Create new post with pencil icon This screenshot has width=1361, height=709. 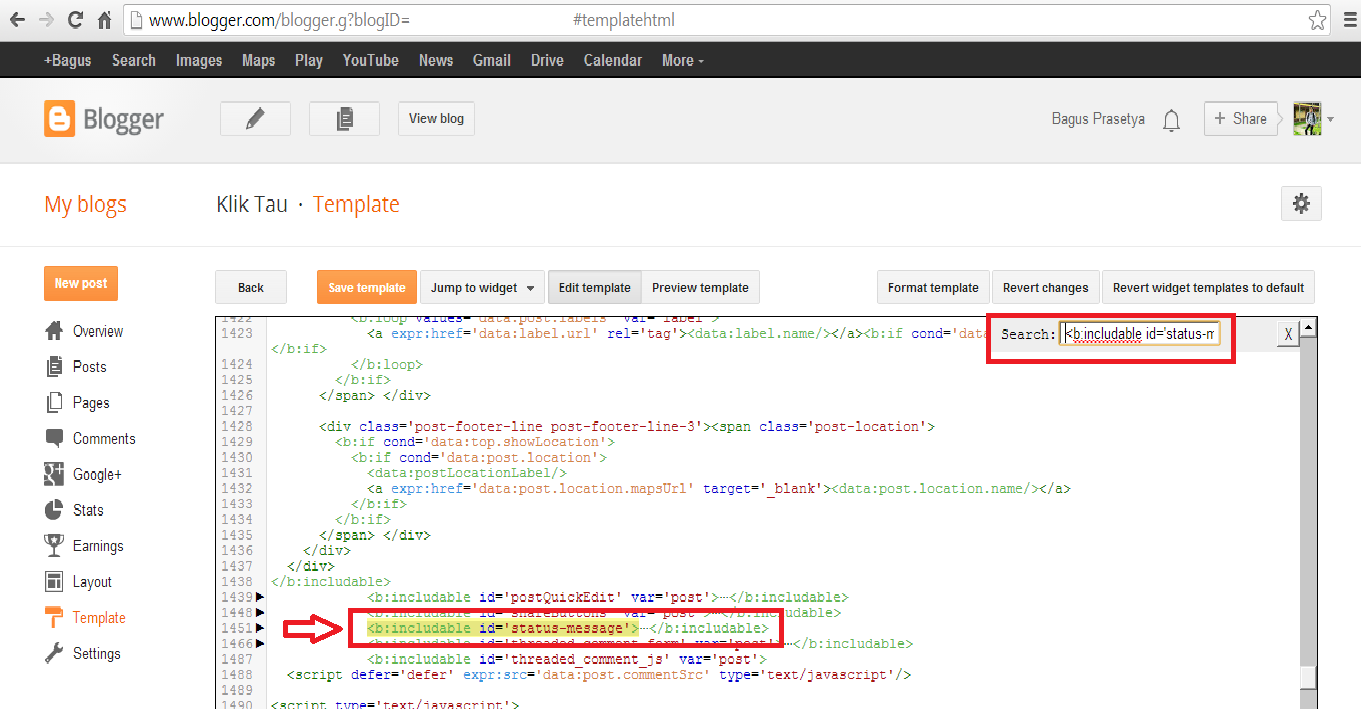[255, 118]
